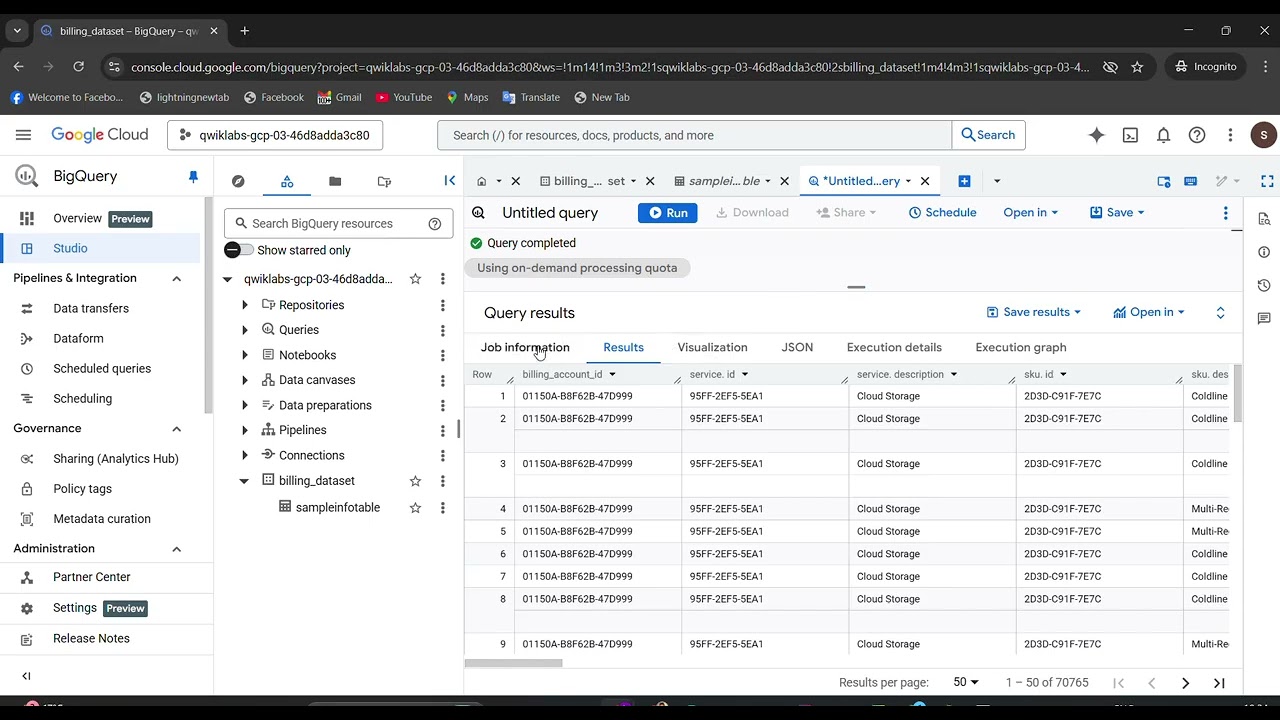Toggle full screen mode icon
Image resolution: width=1280 pixels, height=720 pixels.
[1267, 181]
